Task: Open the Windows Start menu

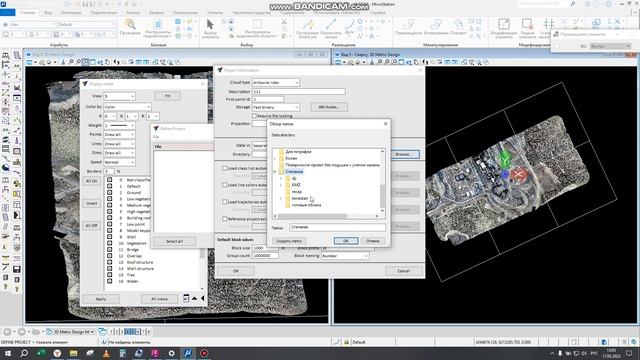Action: click(x=8, y=353)
